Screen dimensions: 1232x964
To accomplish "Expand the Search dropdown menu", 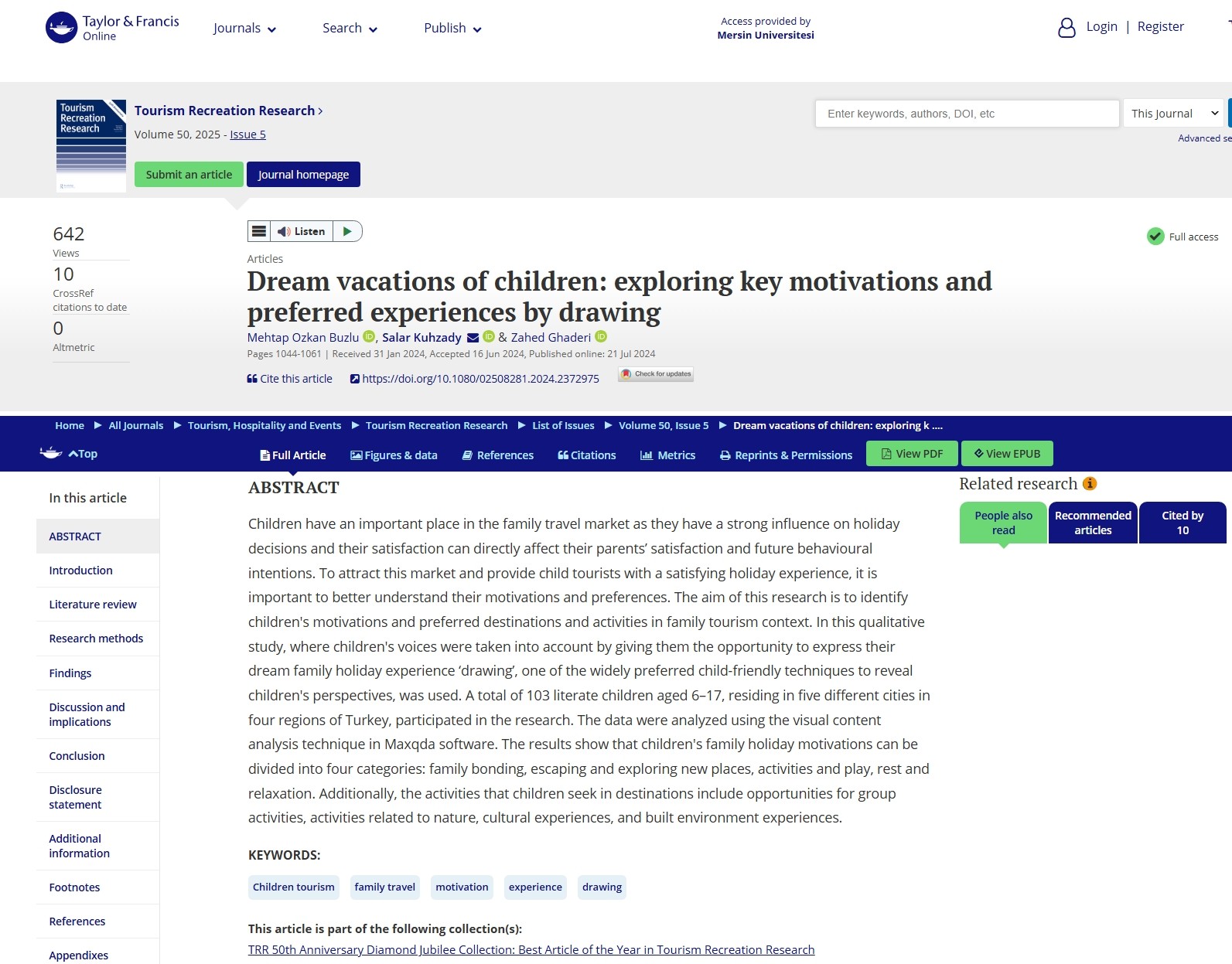I will coord(350,29).
